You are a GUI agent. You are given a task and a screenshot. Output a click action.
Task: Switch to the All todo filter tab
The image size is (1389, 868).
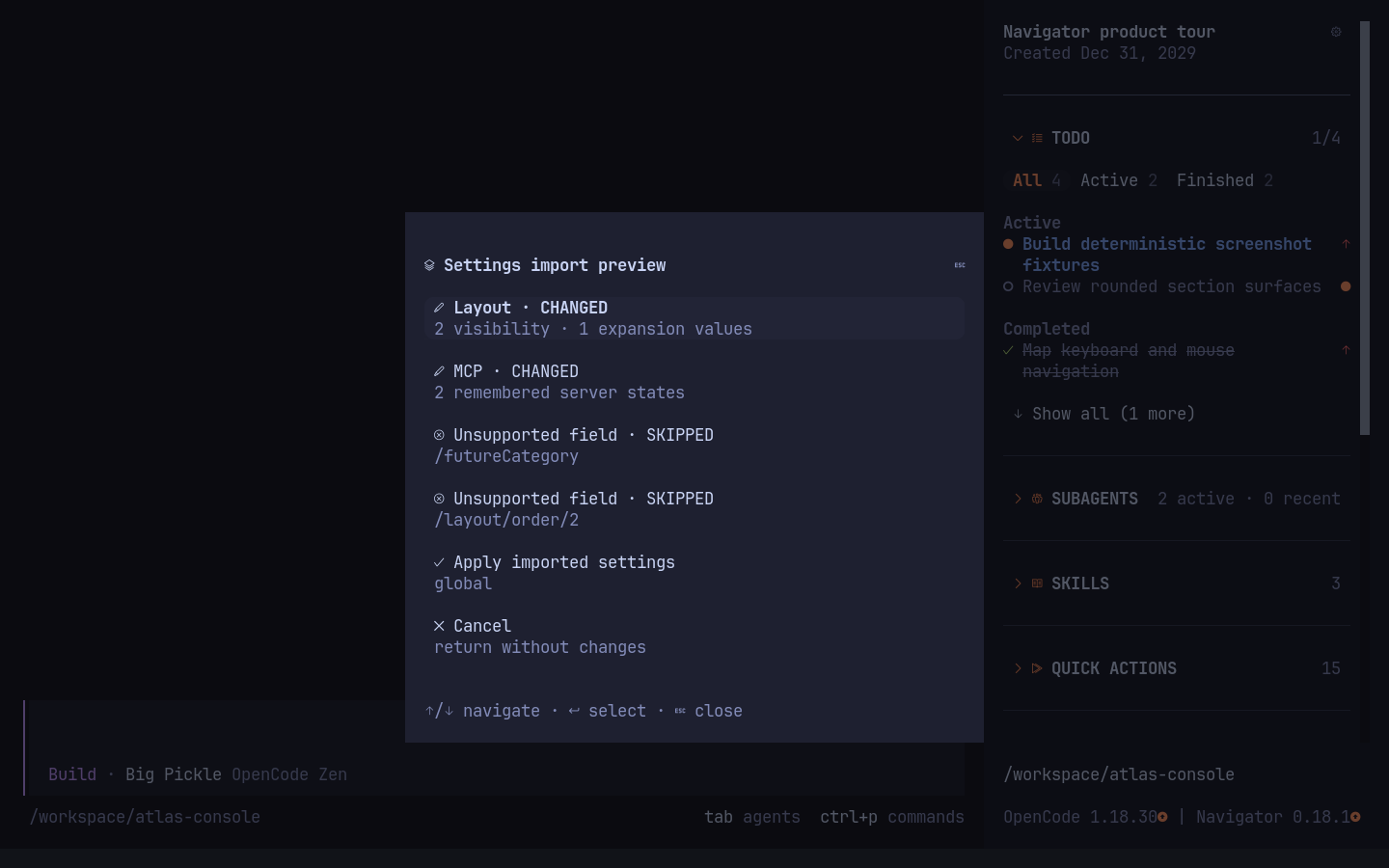1037,180
